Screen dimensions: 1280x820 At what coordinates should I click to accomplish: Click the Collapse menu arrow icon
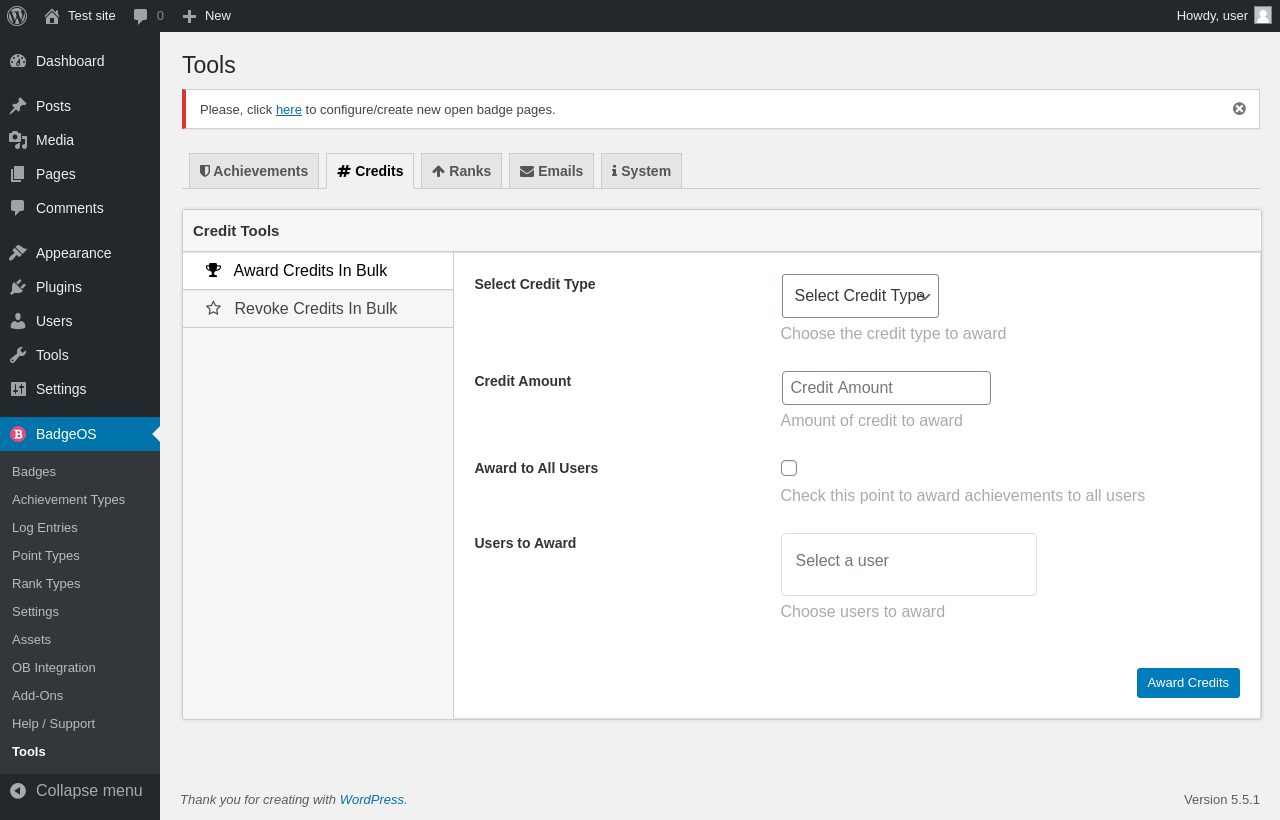point(18,791)
